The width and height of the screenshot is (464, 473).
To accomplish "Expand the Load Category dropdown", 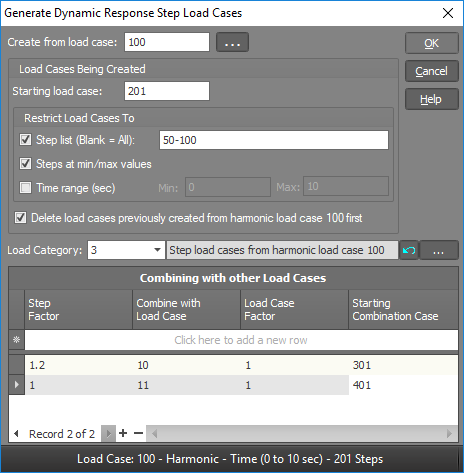I will pyautogui.click(x=157, y=250).
